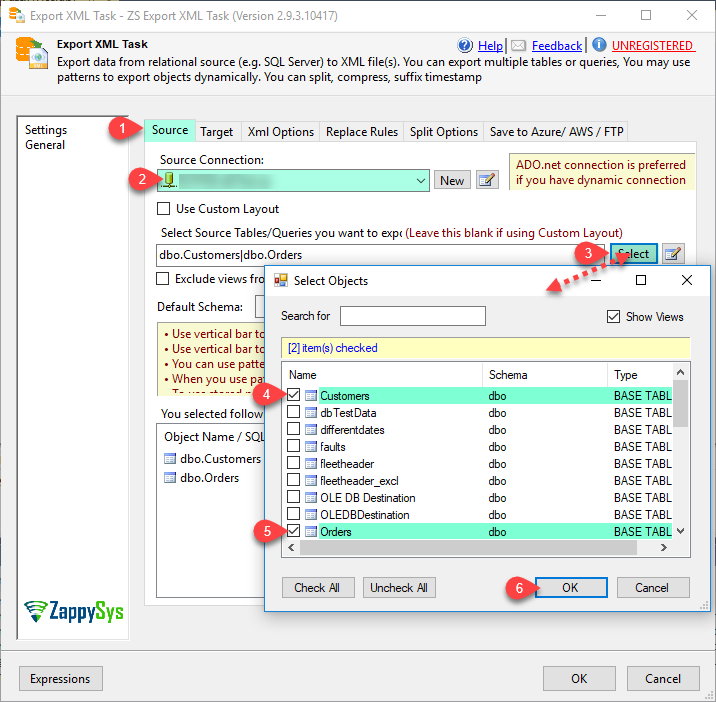Screen dimensions: 716x702
Task: Click the horizontal scroll right arrow
Action: [x=664, y=547]
